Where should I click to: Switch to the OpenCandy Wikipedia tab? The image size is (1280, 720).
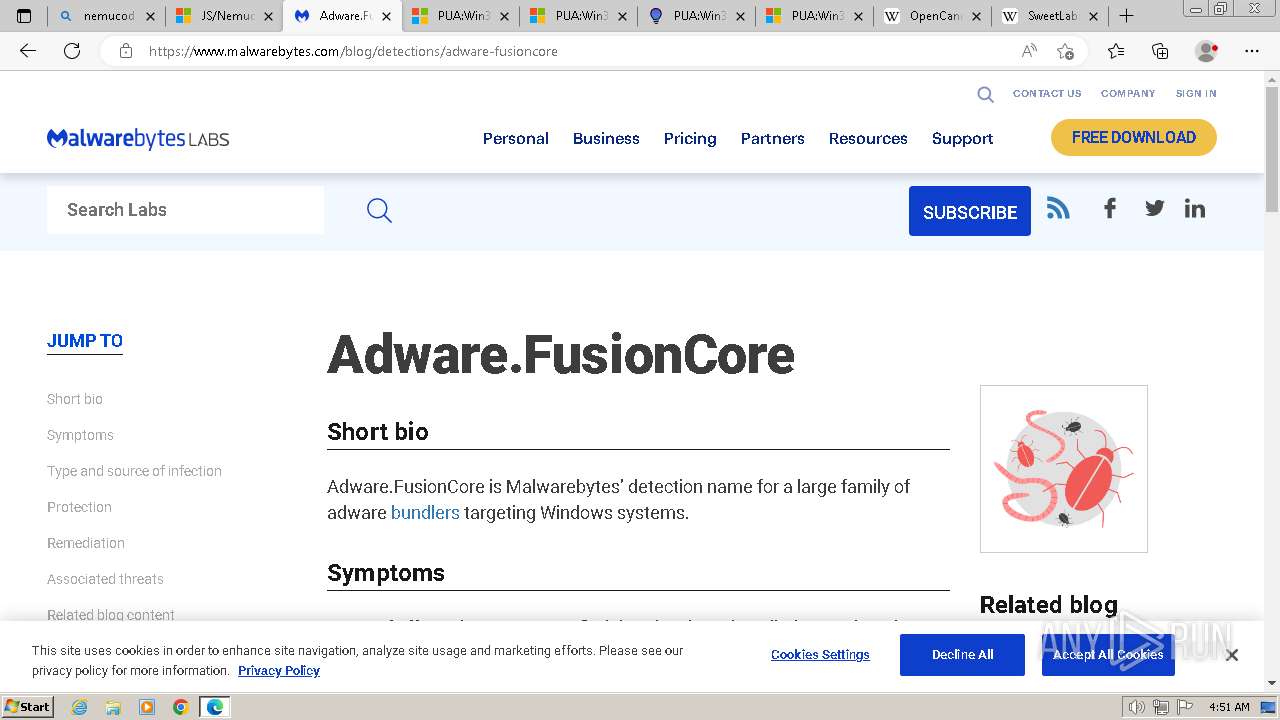click(932, 16)
